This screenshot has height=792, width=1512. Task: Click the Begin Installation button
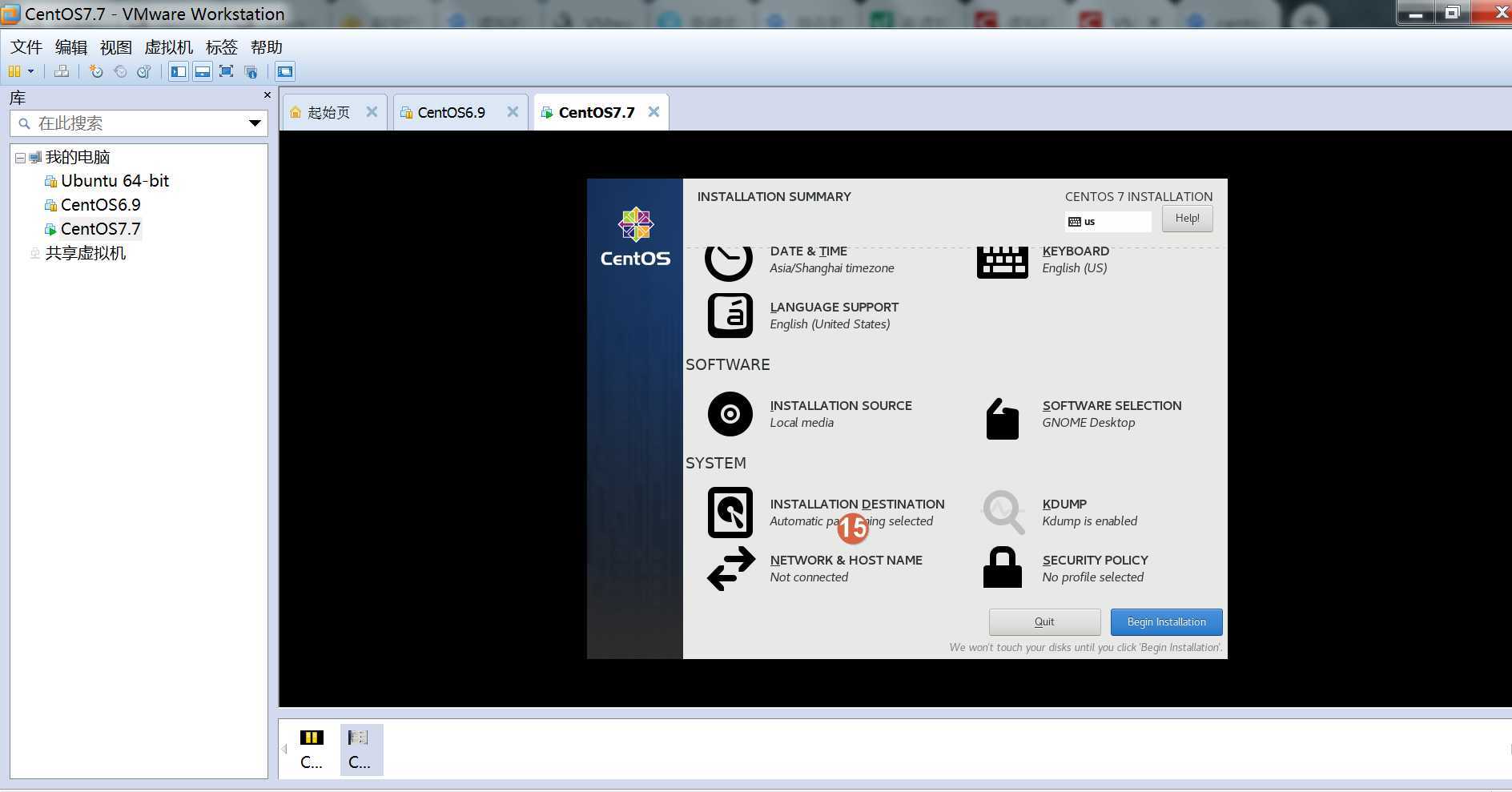click(x=1166, y=622)
